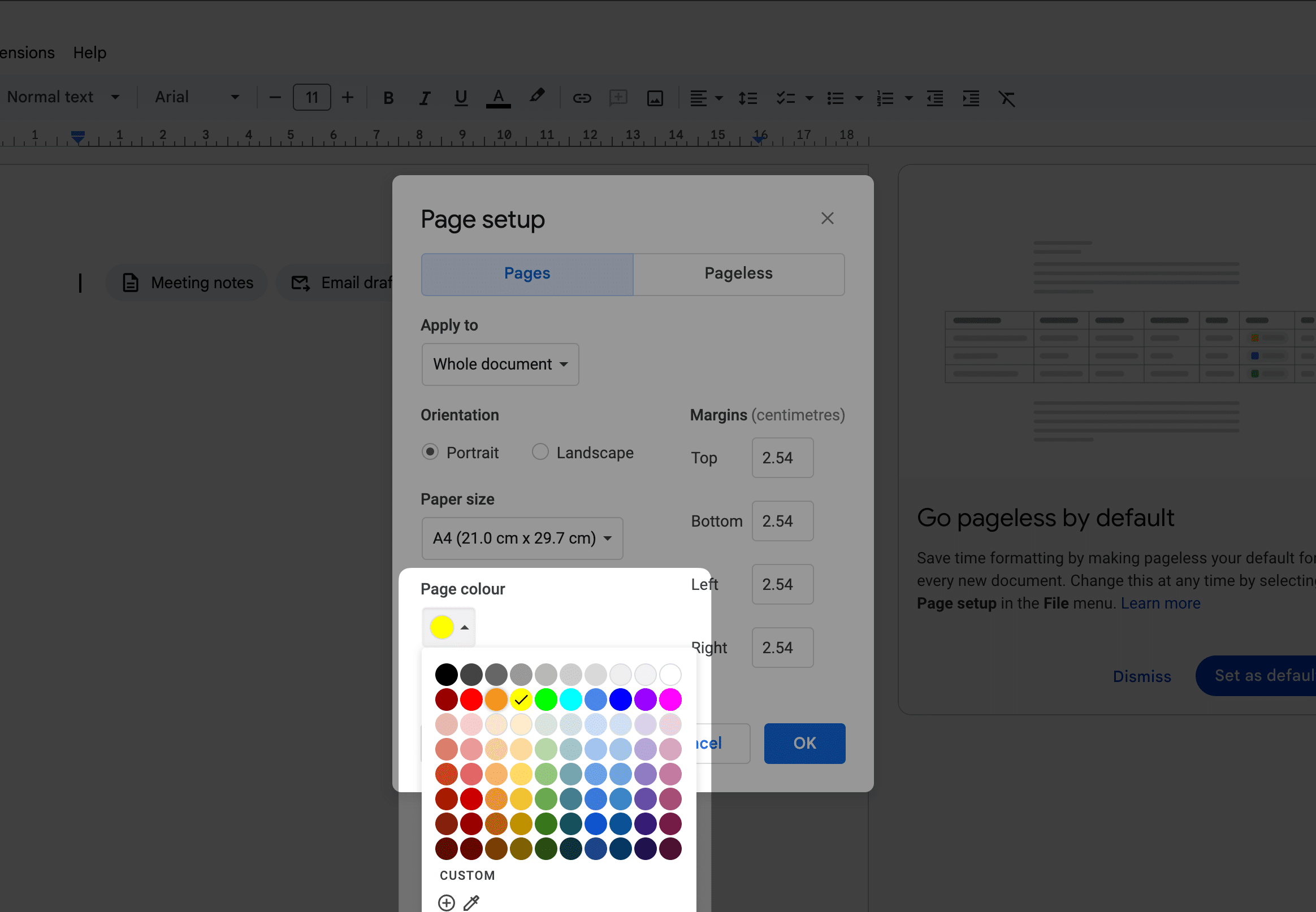This screenshot has height=912, width=1316.
Task: Switch to the Pages tab
Action: coord(527,274)
